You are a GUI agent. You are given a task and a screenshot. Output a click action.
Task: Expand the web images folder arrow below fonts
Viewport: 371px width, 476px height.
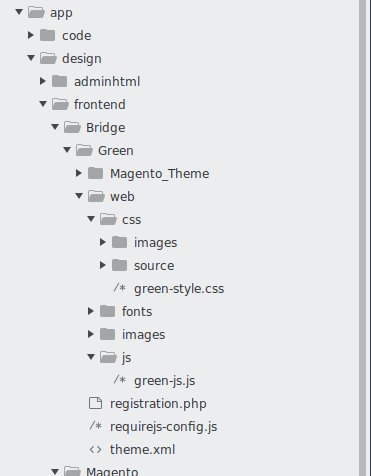click(x=91, y=334)
